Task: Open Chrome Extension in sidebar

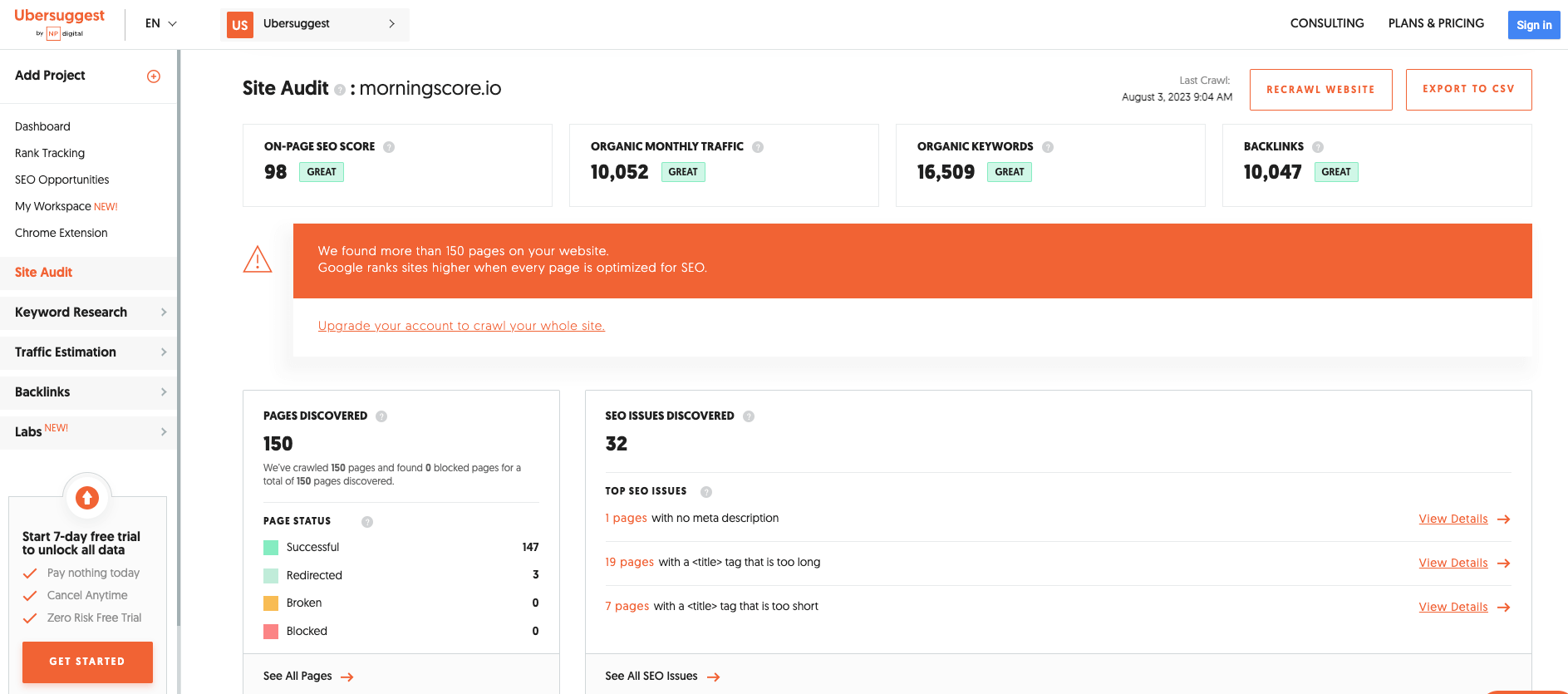Action: click(x=61, y=233)
